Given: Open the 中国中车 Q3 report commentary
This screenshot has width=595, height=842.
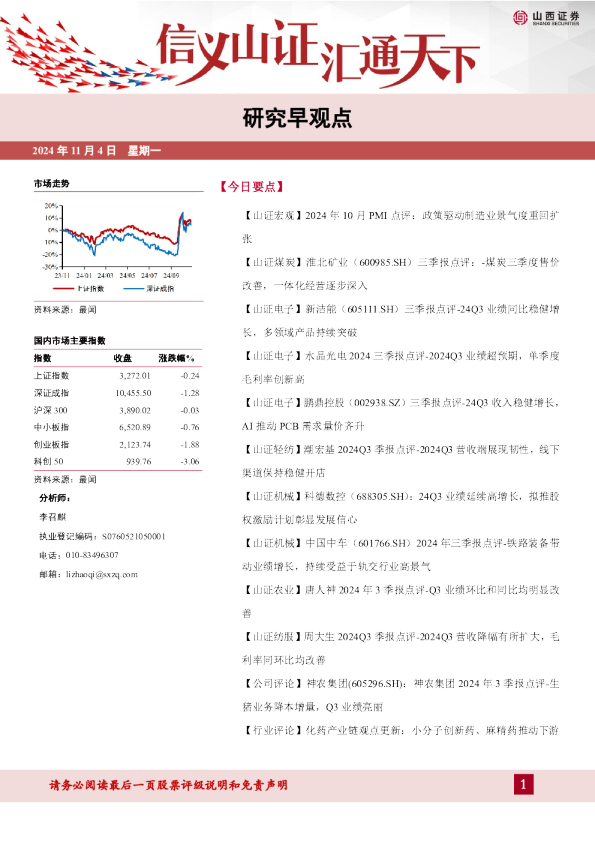Looking at the screenshot, I should 401,555.
